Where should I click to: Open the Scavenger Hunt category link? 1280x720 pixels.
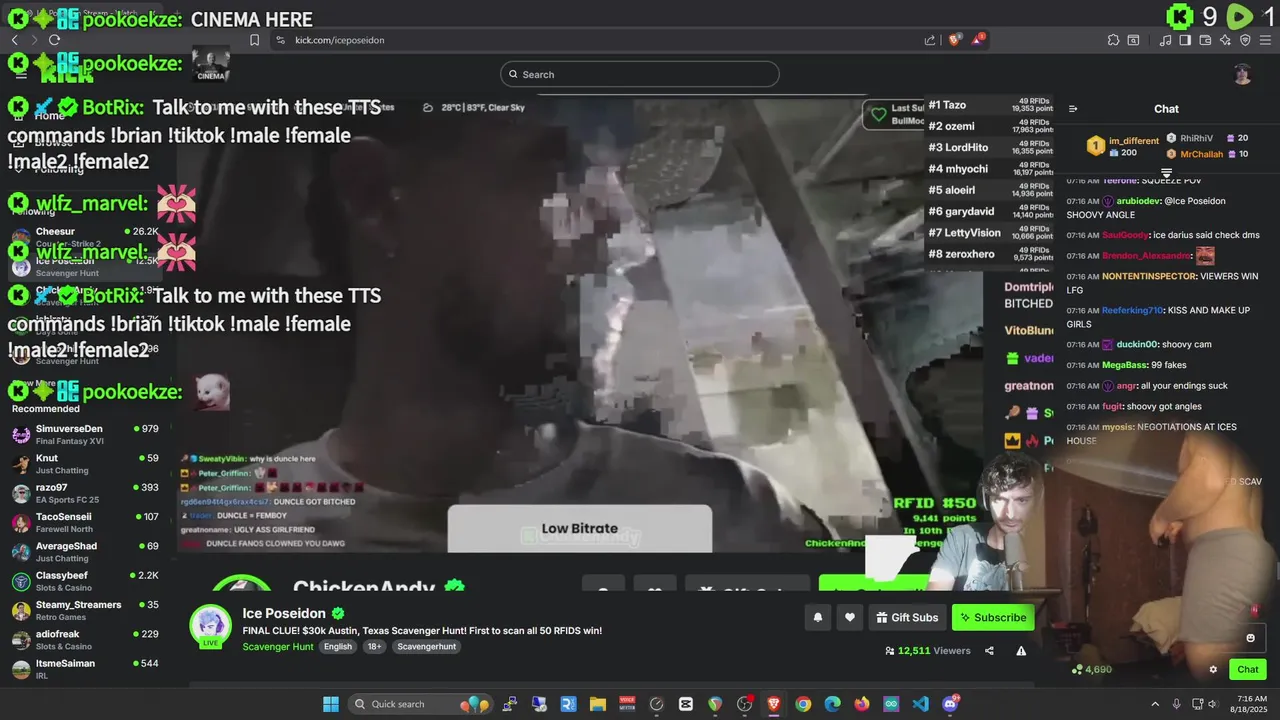[278, 647]
